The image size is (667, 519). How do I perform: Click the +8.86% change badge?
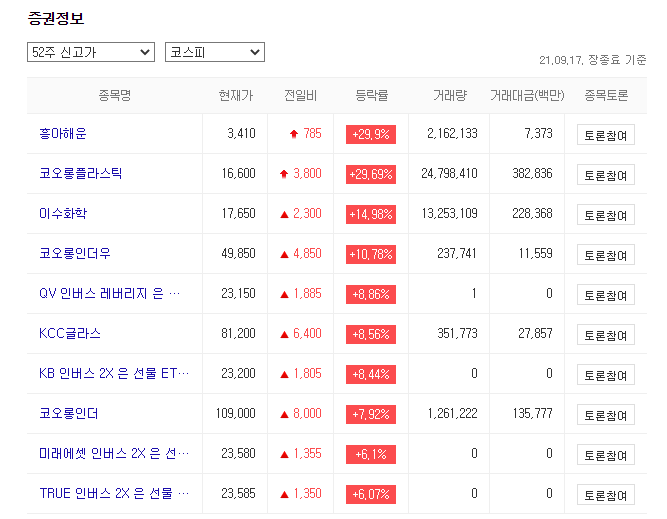pyautogui.click(x=371, y=294)
